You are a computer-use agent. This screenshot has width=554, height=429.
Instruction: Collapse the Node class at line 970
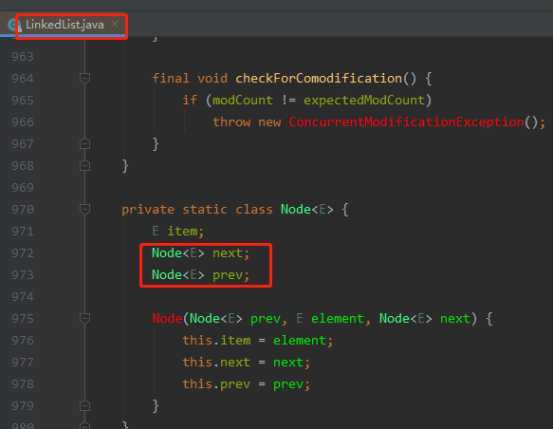pyautogui.click(x=84, y=209)
